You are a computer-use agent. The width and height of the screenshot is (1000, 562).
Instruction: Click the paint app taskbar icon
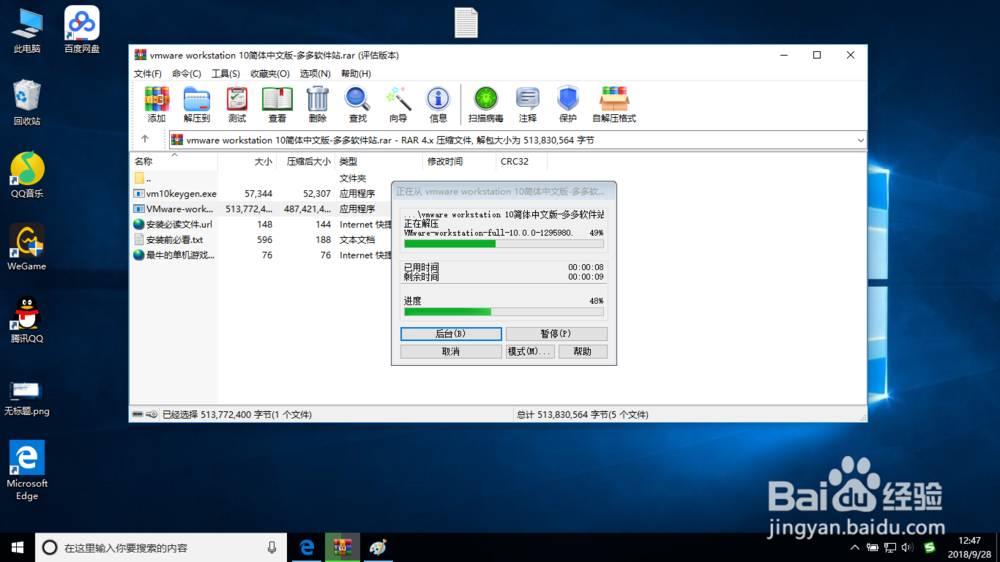click(378, 547)
